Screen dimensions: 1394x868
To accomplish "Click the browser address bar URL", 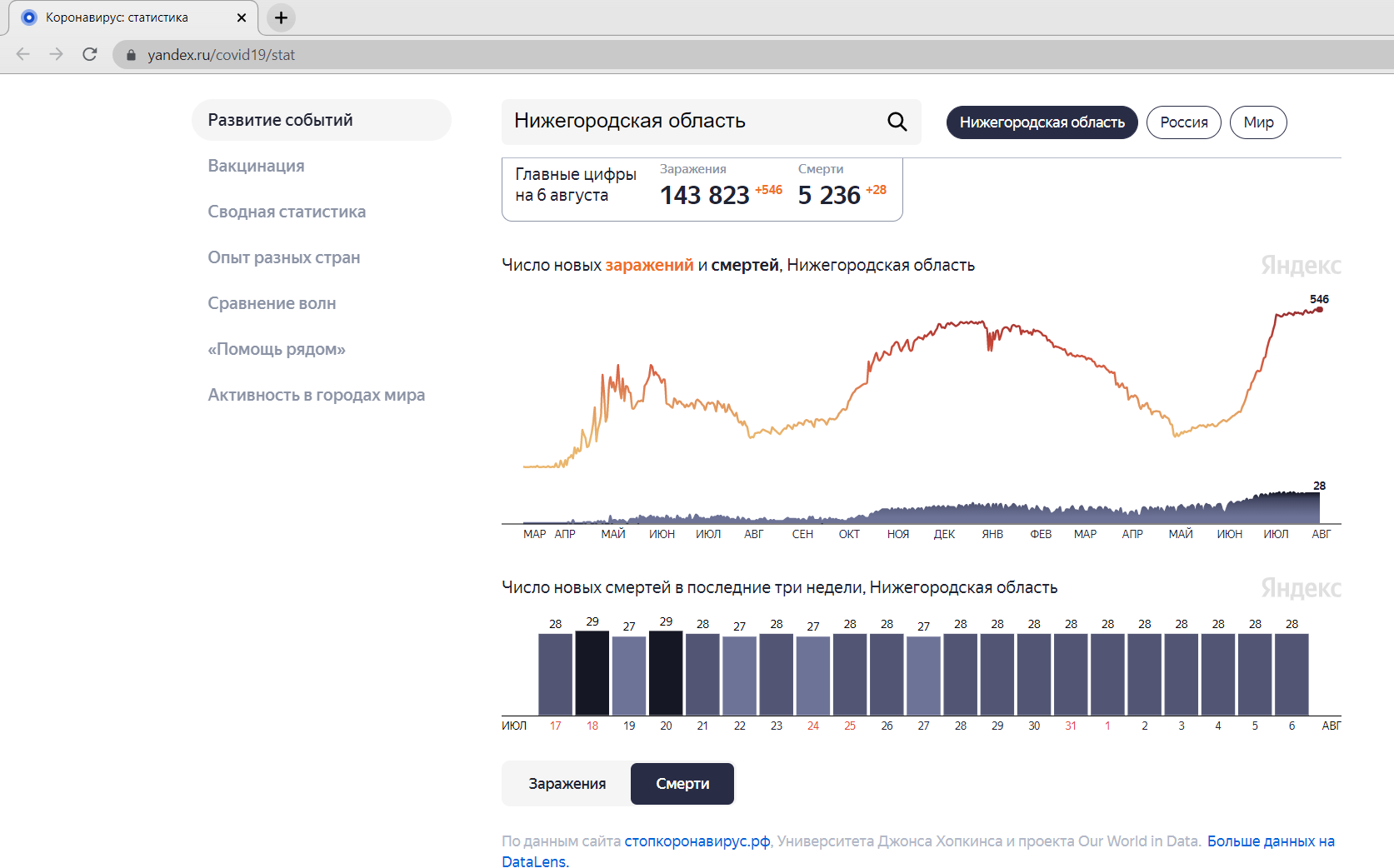I will pyautogui.click(x=221, y=55).
